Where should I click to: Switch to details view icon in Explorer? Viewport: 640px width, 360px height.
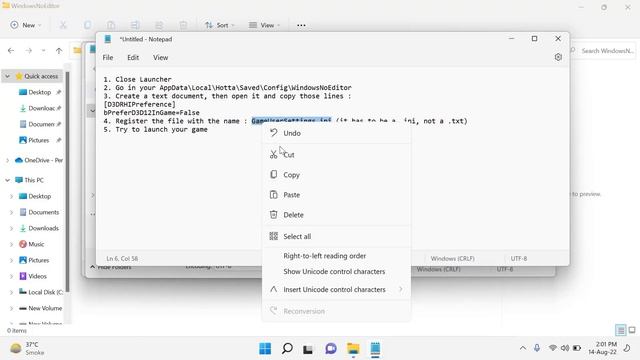pos(620,330)
